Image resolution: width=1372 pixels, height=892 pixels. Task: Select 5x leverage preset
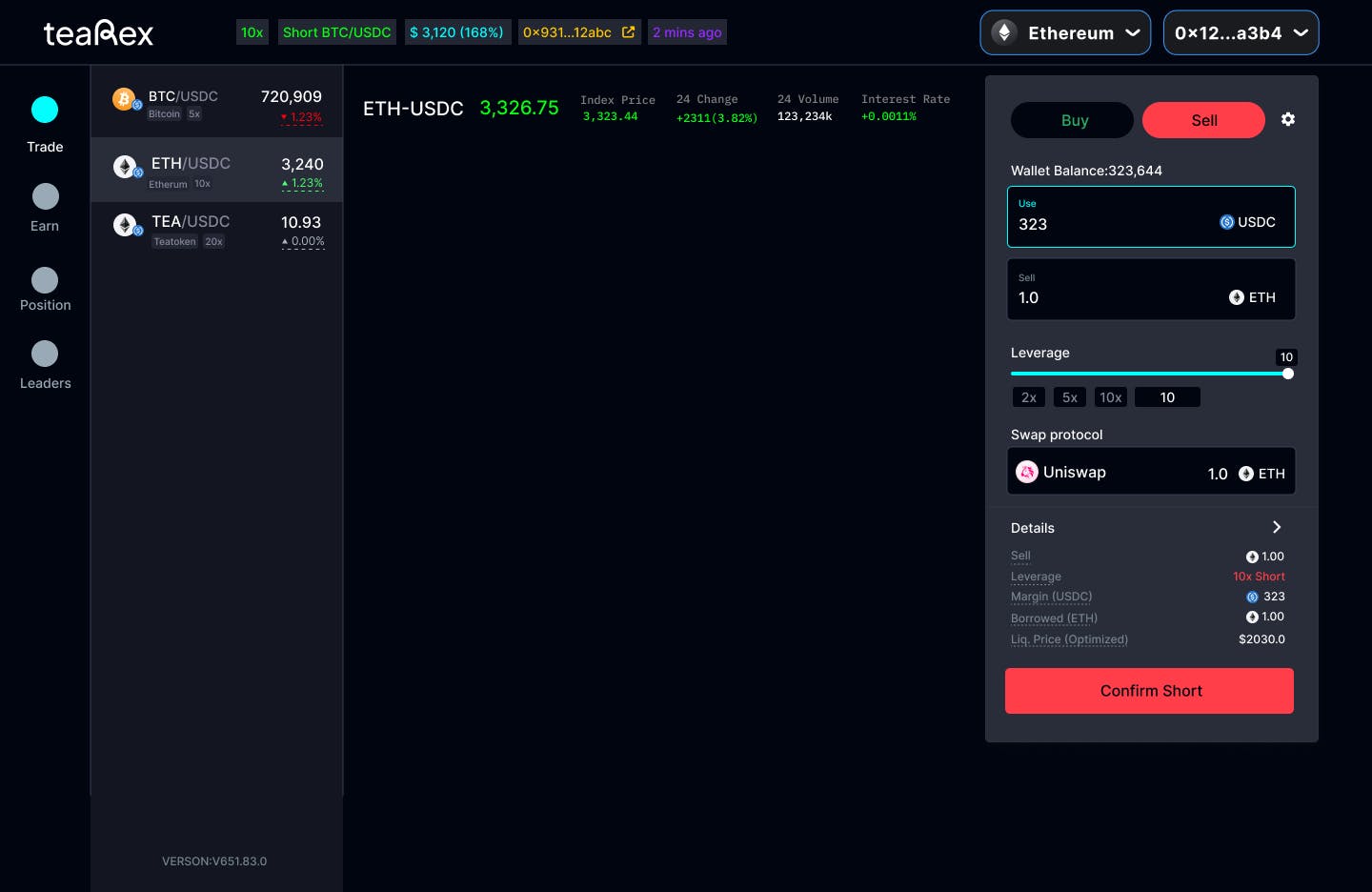(x=1070, y=397)
